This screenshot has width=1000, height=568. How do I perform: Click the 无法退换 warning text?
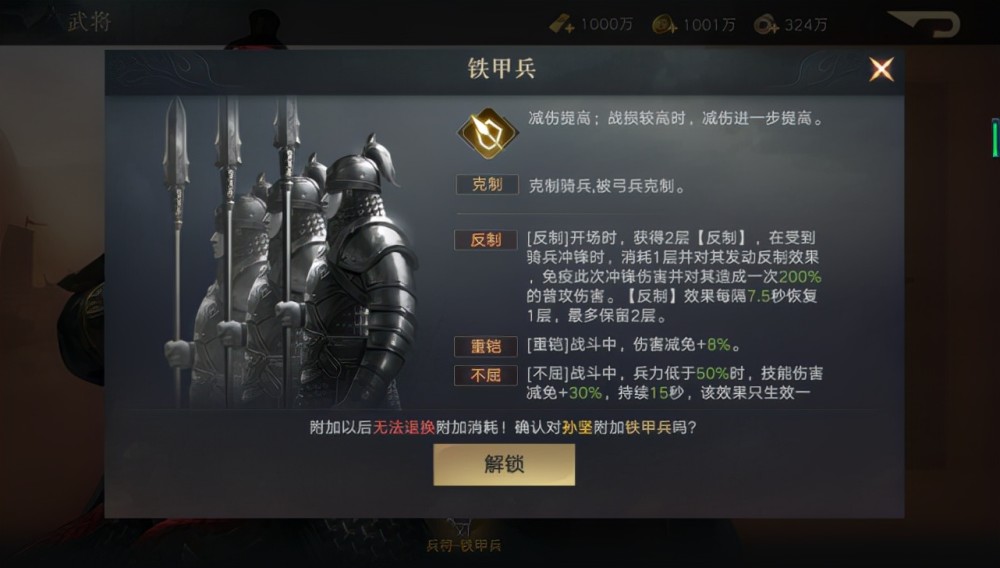tap(404, 427)
